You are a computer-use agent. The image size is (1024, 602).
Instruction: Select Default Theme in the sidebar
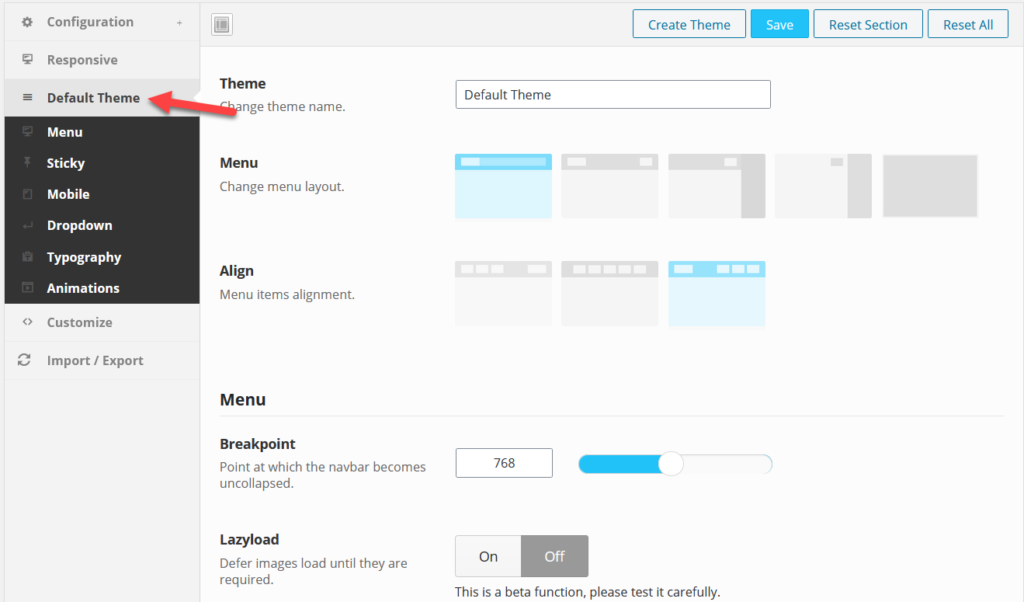coord(102,98)
